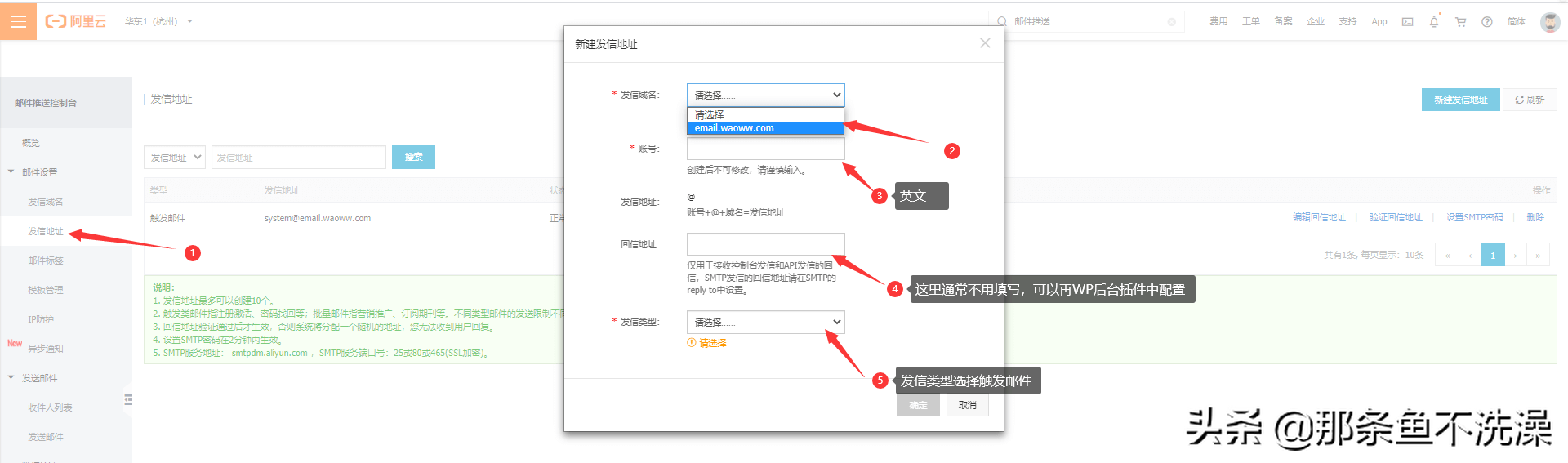1568x463 pixels.
Task: Close the 新建发信地址 dialog
Action: (x=985, y=43)
